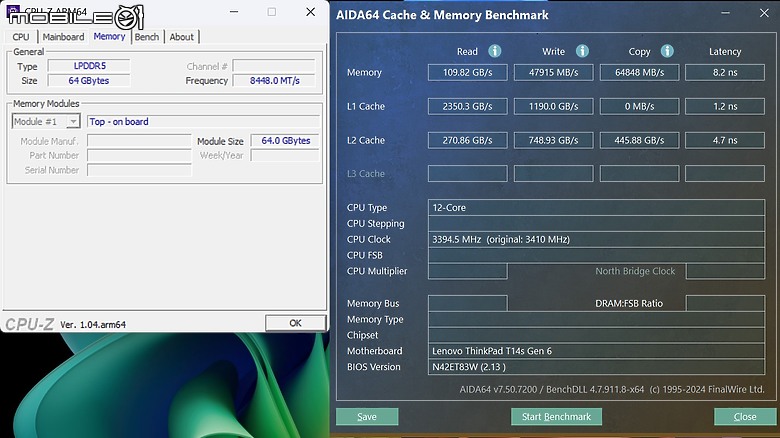Image resolution: width=780 pixels, height=438 pixels.
Task: Click the empty DRAM:FSB Ratio field
Action: pyautogui.click(x=725, y=303)
